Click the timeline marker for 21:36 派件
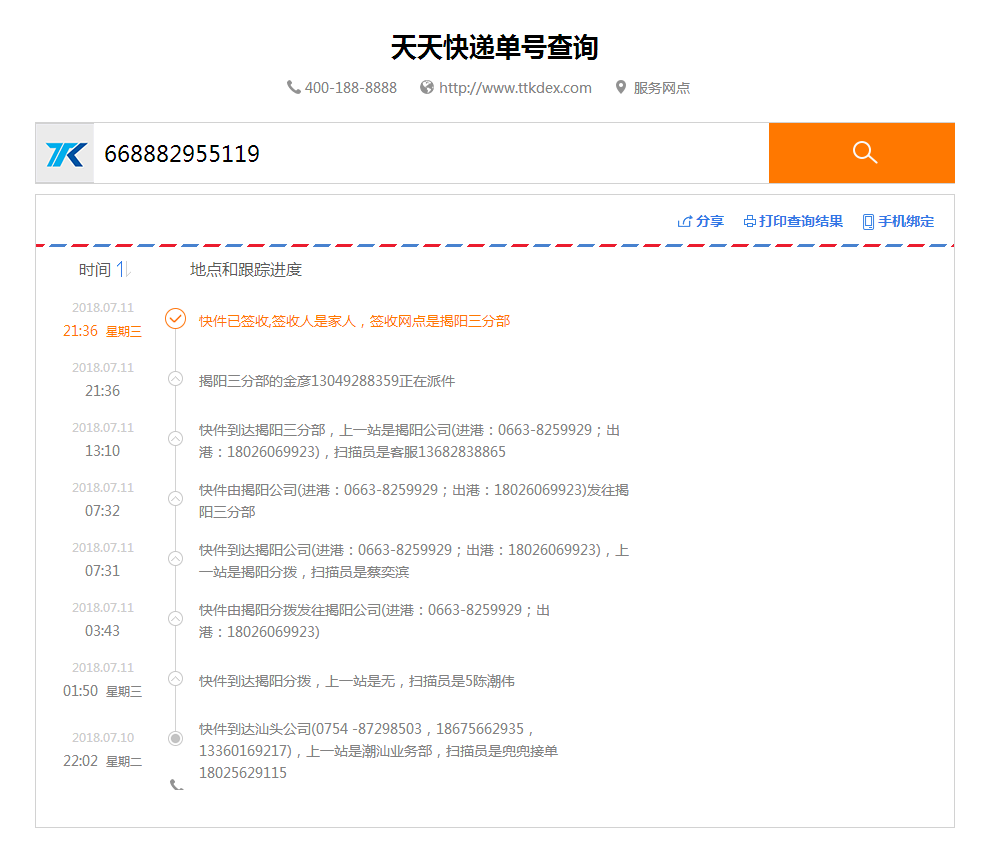This screenshot has height=842, width=991. [175, 379]
